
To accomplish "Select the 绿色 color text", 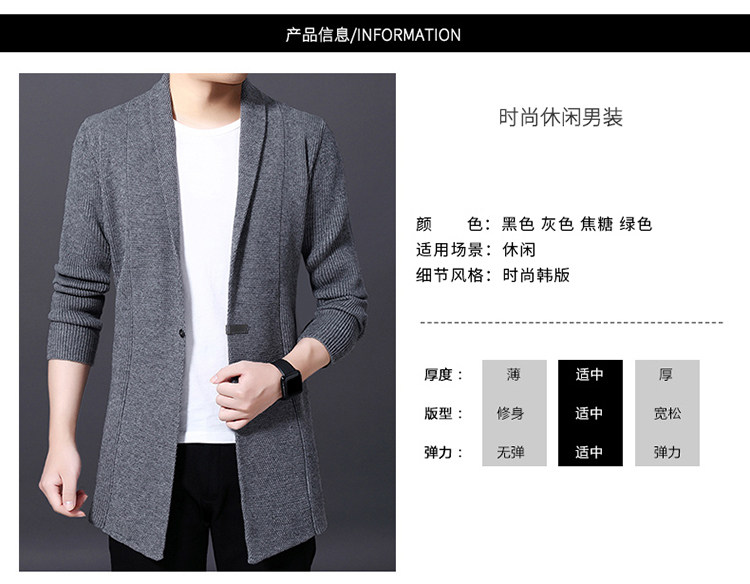I will [636, 224].
